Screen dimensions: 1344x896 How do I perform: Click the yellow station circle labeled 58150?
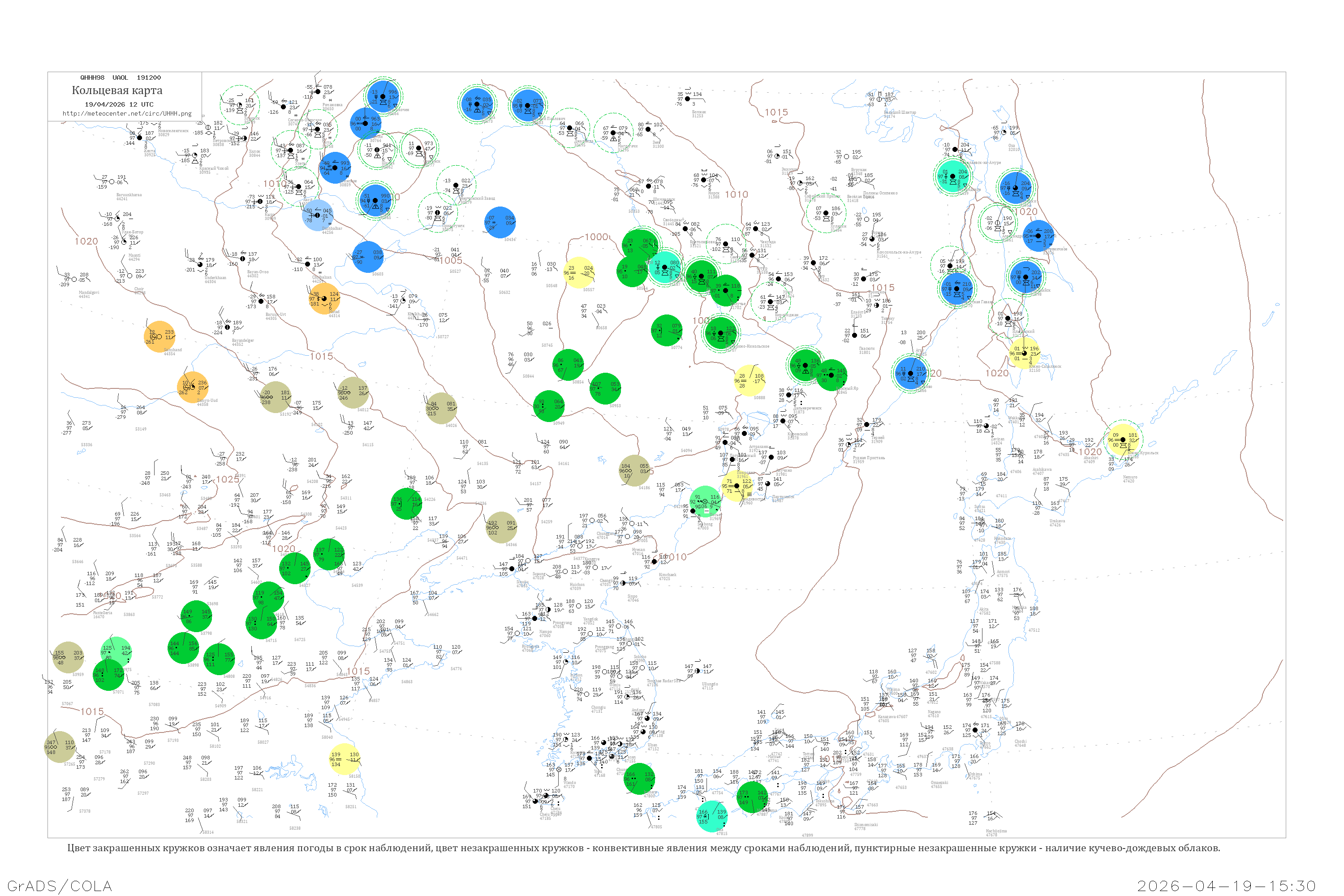345,759
